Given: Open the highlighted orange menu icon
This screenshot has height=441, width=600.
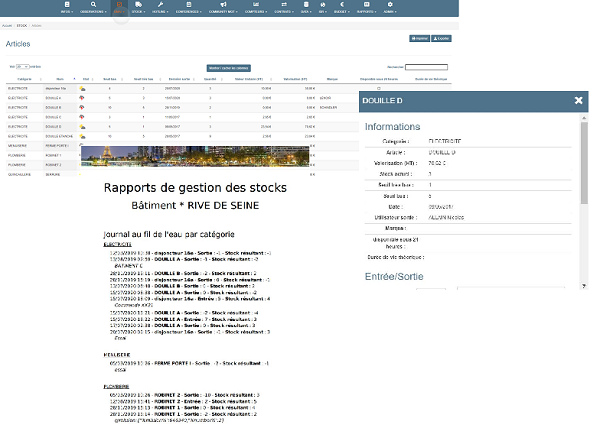Looking at the screenshot, I should coord(119,5).
